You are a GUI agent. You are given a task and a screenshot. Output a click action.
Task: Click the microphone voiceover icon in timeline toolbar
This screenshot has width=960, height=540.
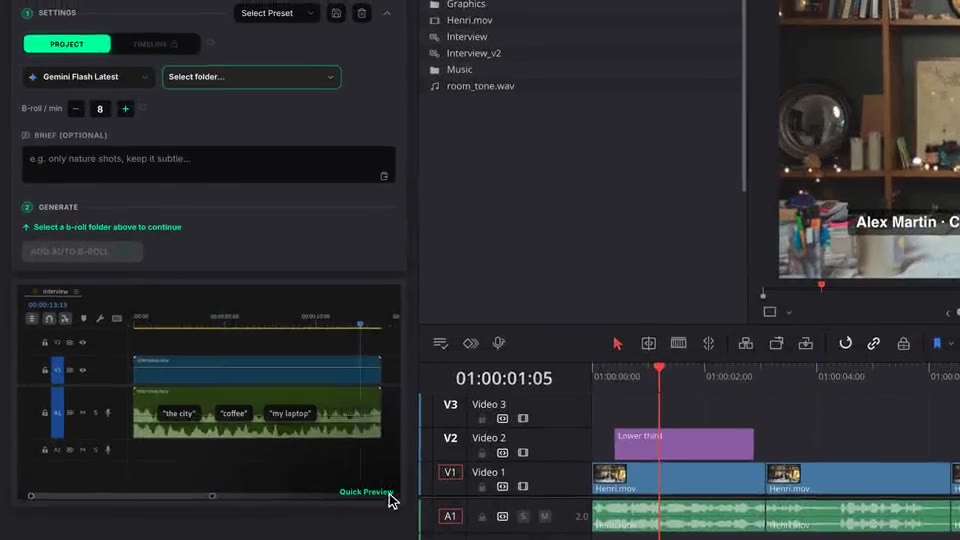498,343
